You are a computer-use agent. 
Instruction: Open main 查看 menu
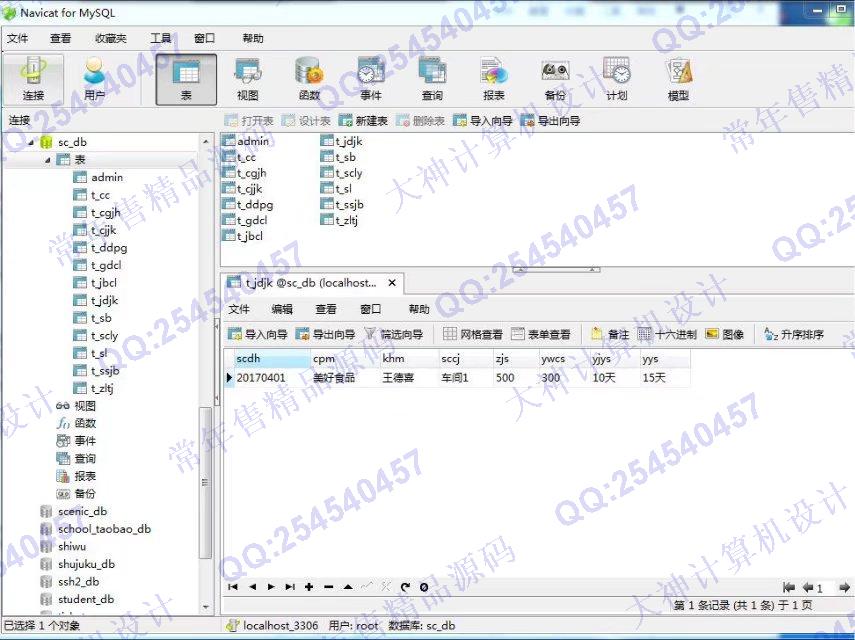tap(60, 38)
